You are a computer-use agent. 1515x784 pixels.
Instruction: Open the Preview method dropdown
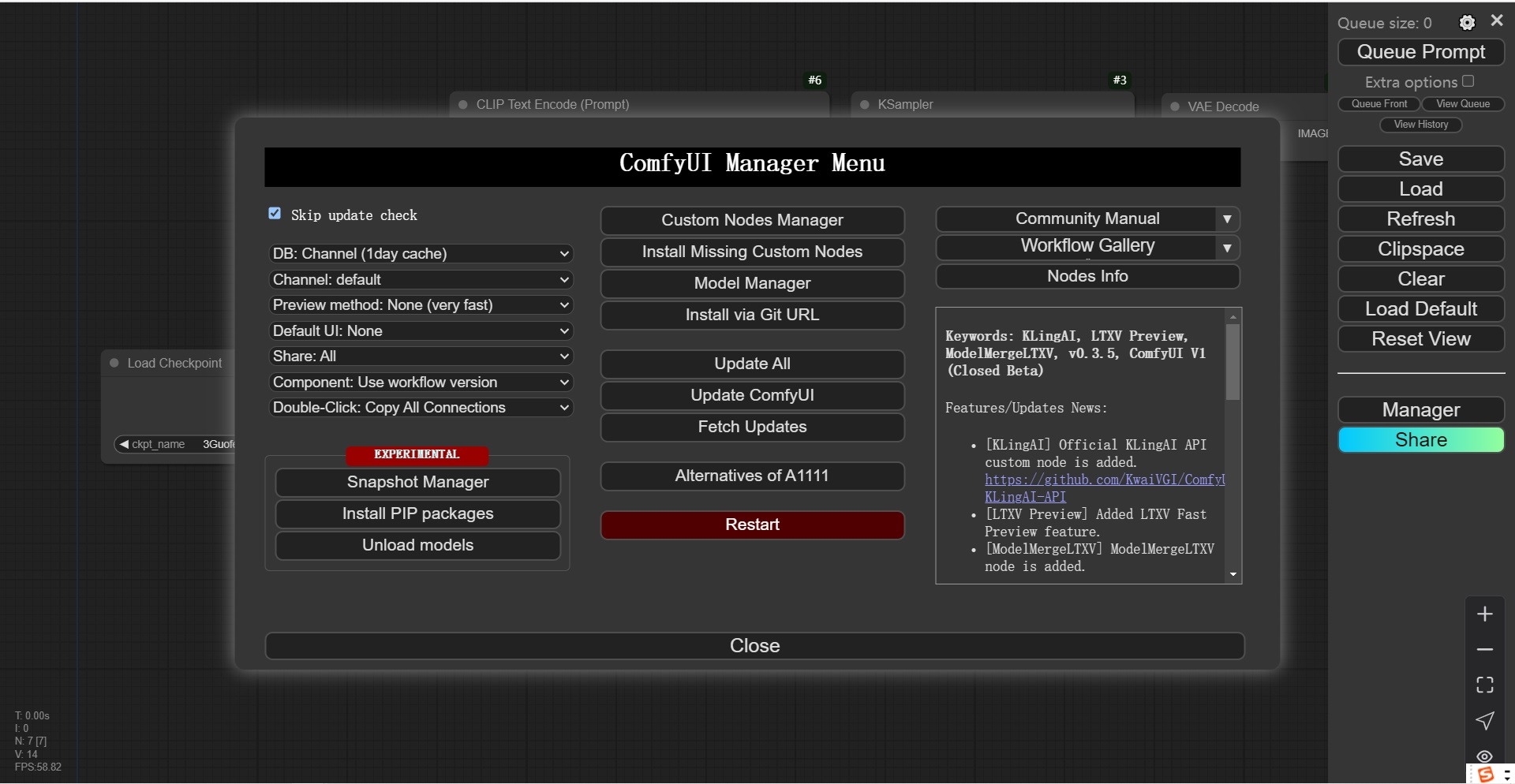(421, 305)
